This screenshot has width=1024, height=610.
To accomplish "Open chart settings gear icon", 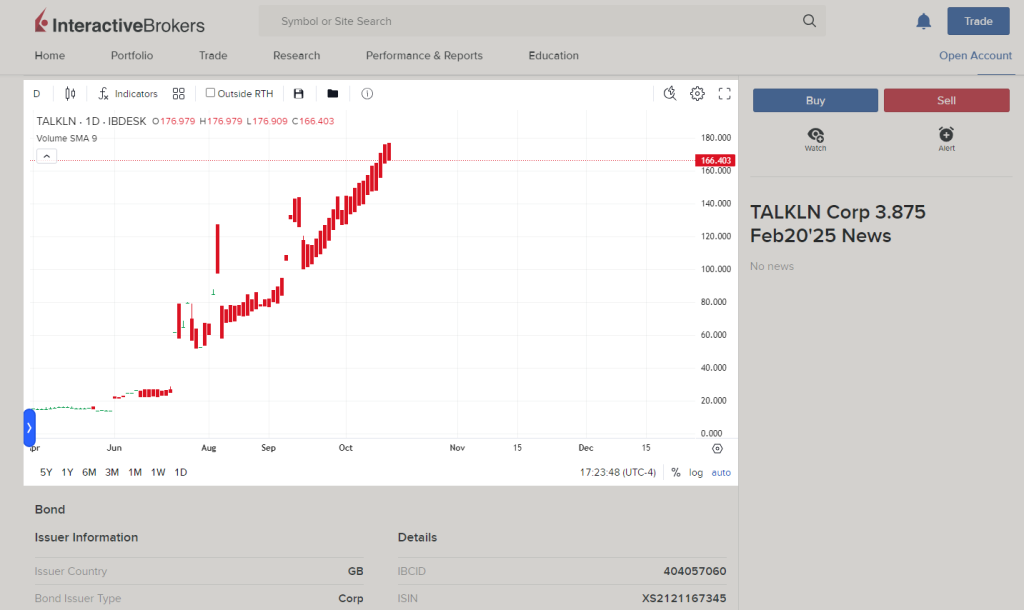I will [697, 94].
